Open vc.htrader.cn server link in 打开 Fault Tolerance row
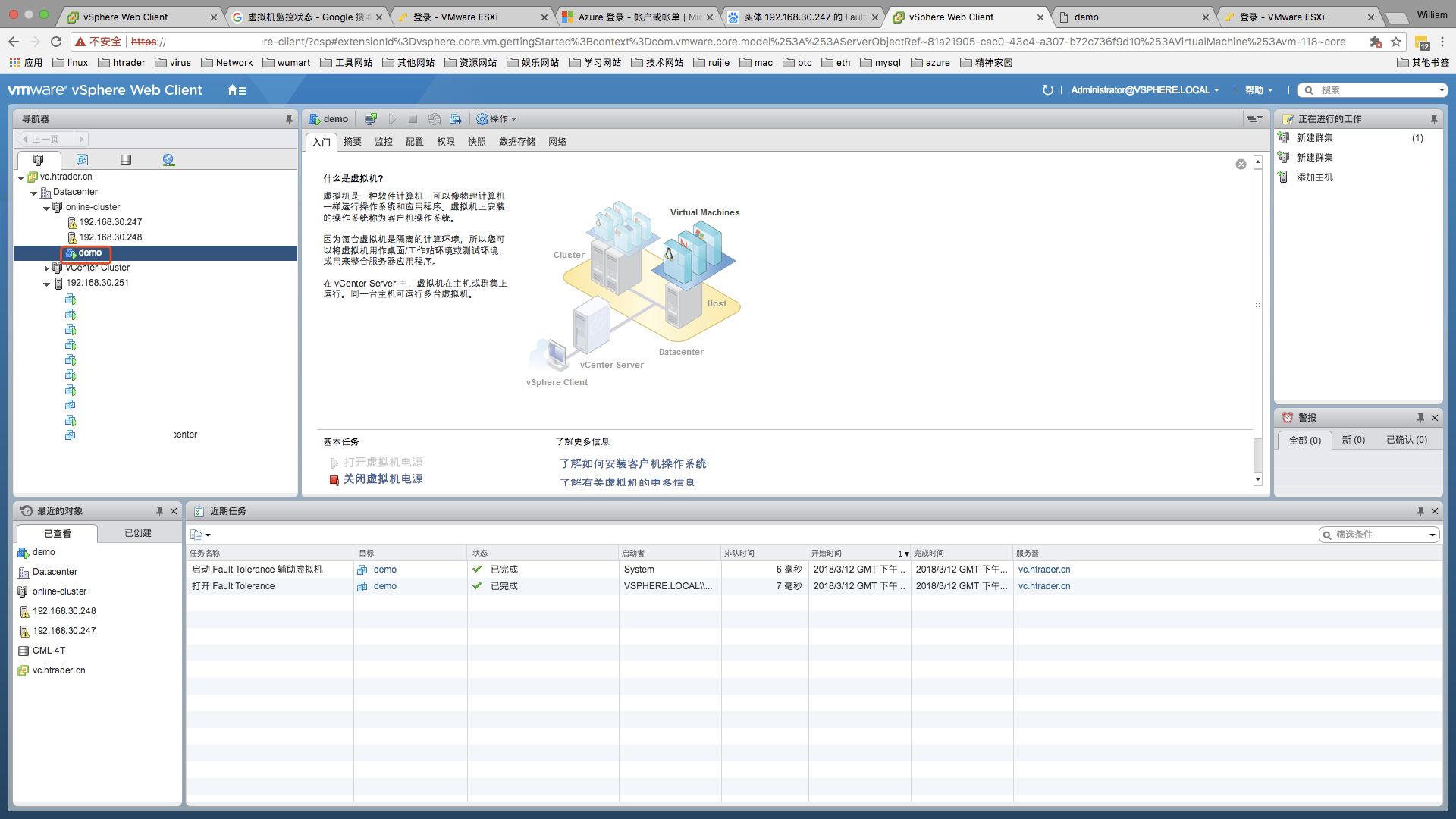 [1044, 586]
